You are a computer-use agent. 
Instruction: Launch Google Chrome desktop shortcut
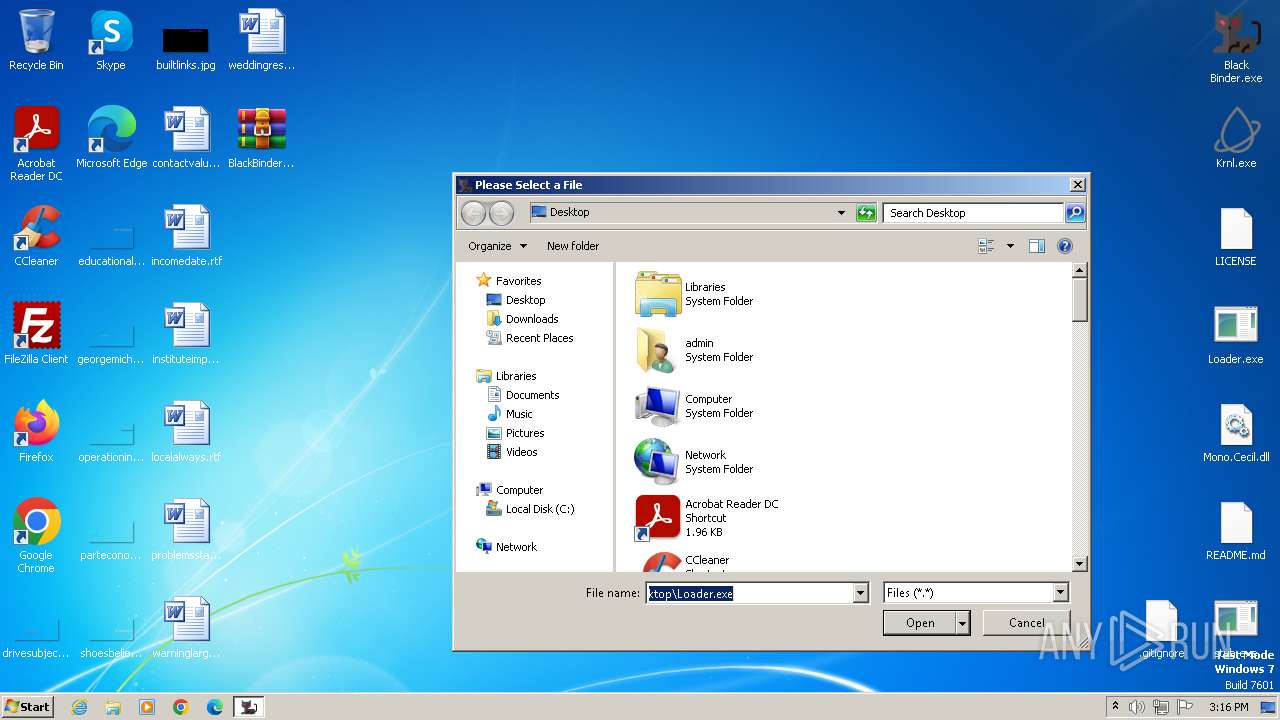coord(36,536)
